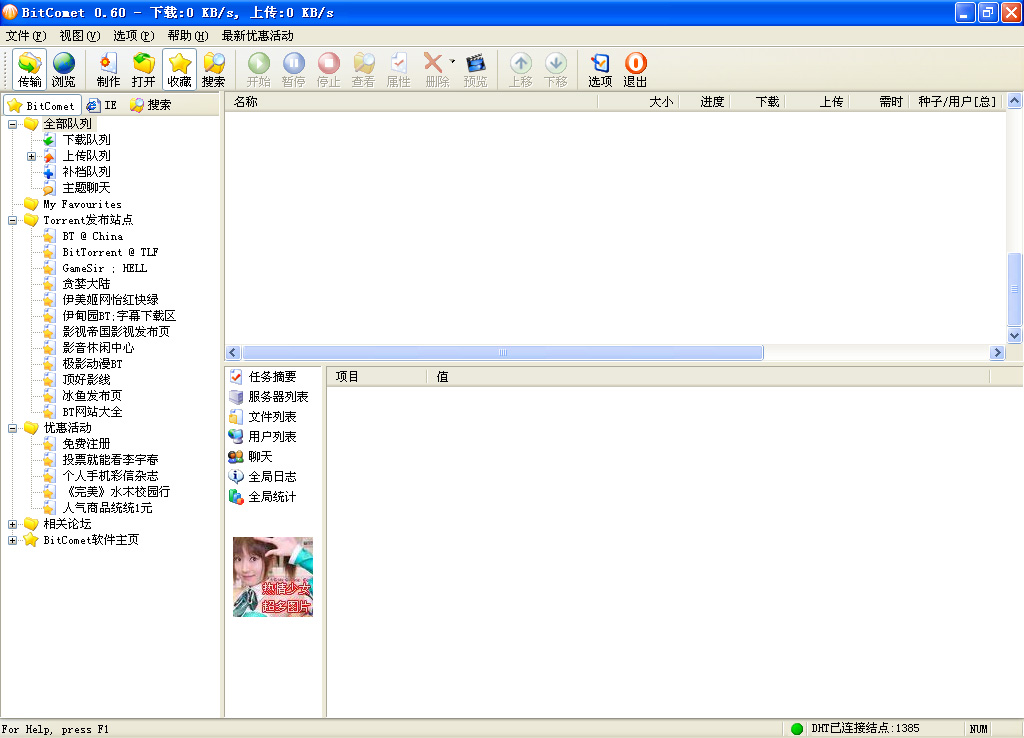Open the dropdown arrow beside 删除

tap(452, 61)
